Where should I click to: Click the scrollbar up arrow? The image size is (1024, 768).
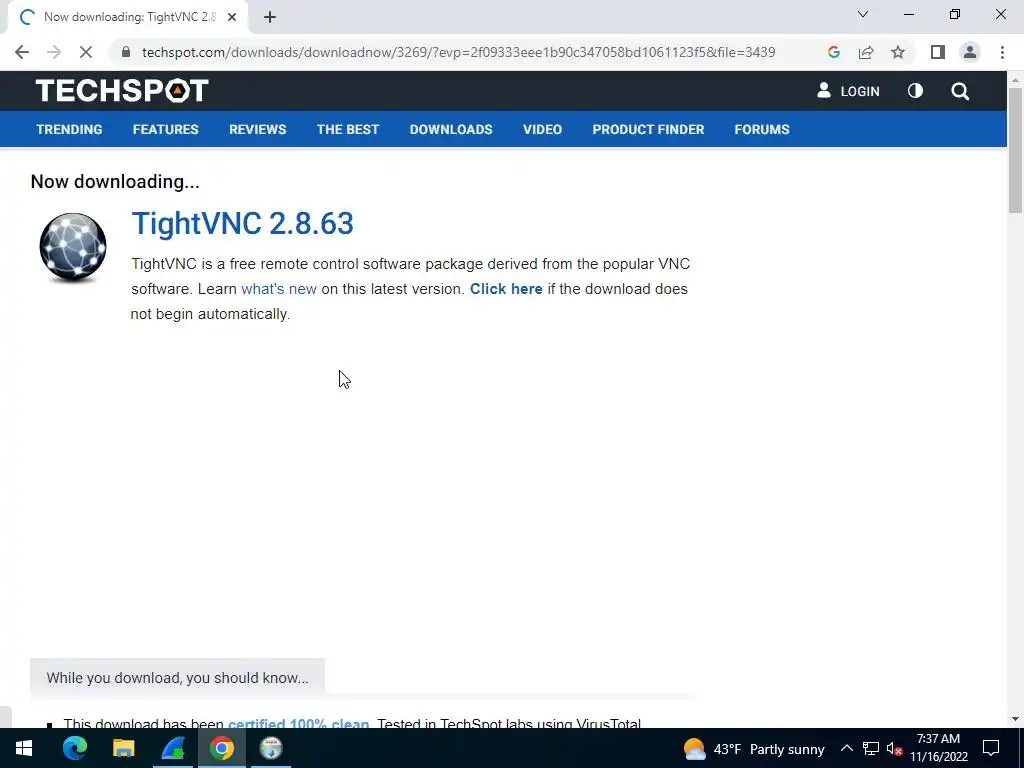point(1015,79)
